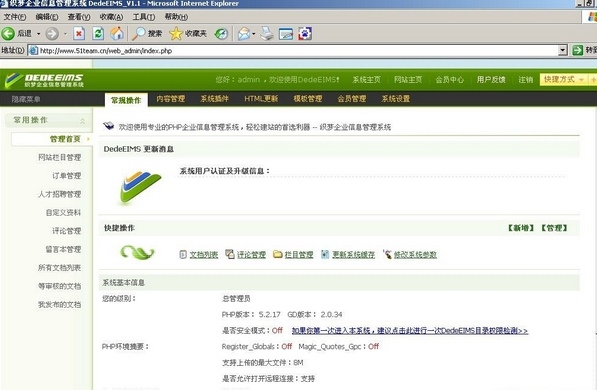Switch to the 常规操作 tab

[126, 100]
